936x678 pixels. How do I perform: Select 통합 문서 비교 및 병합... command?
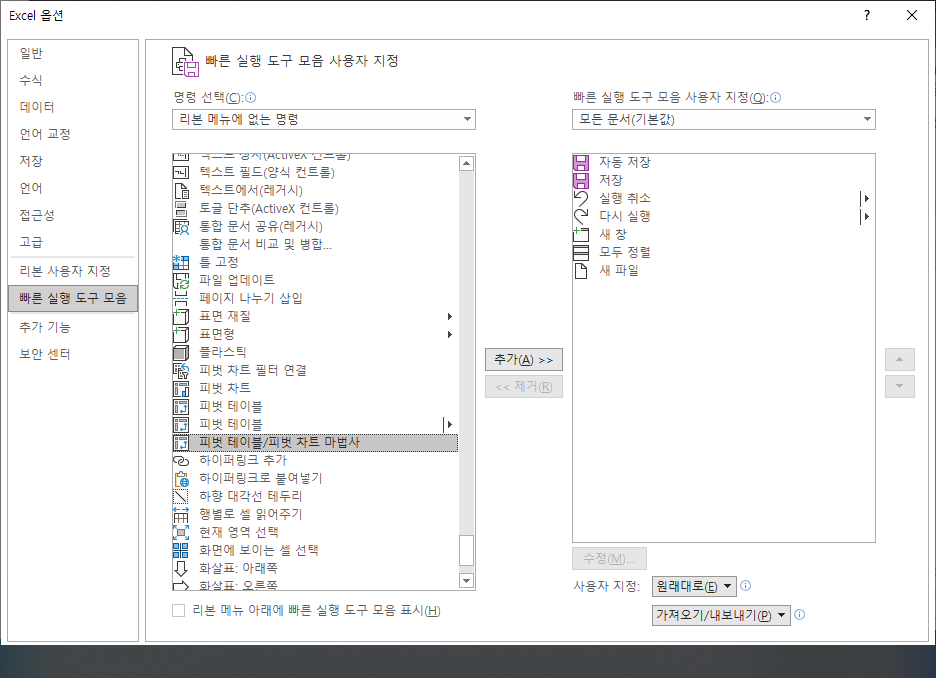point(315,244)
